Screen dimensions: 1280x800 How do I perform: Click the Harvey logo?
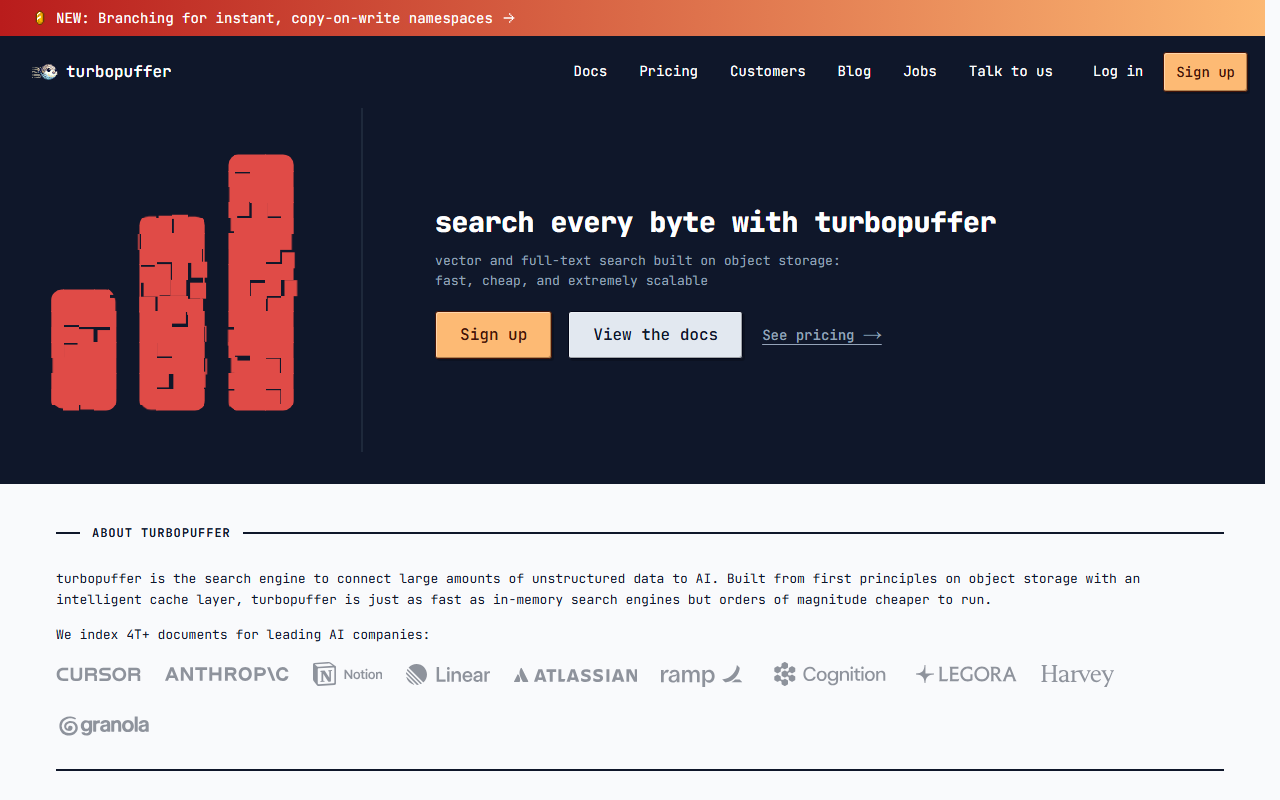pyautogui.click(x=1077, y=675)
